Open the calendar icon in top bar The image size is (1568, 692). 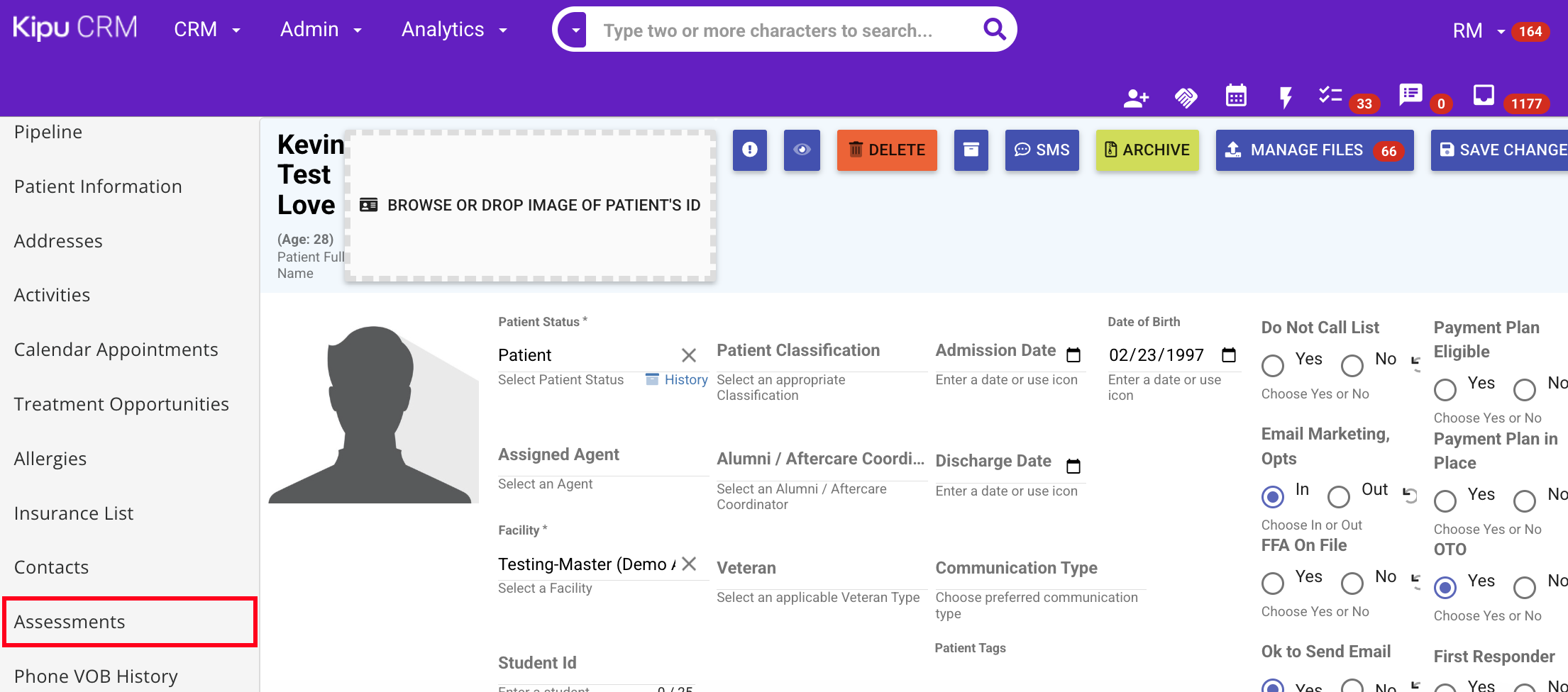[1236, 96]
